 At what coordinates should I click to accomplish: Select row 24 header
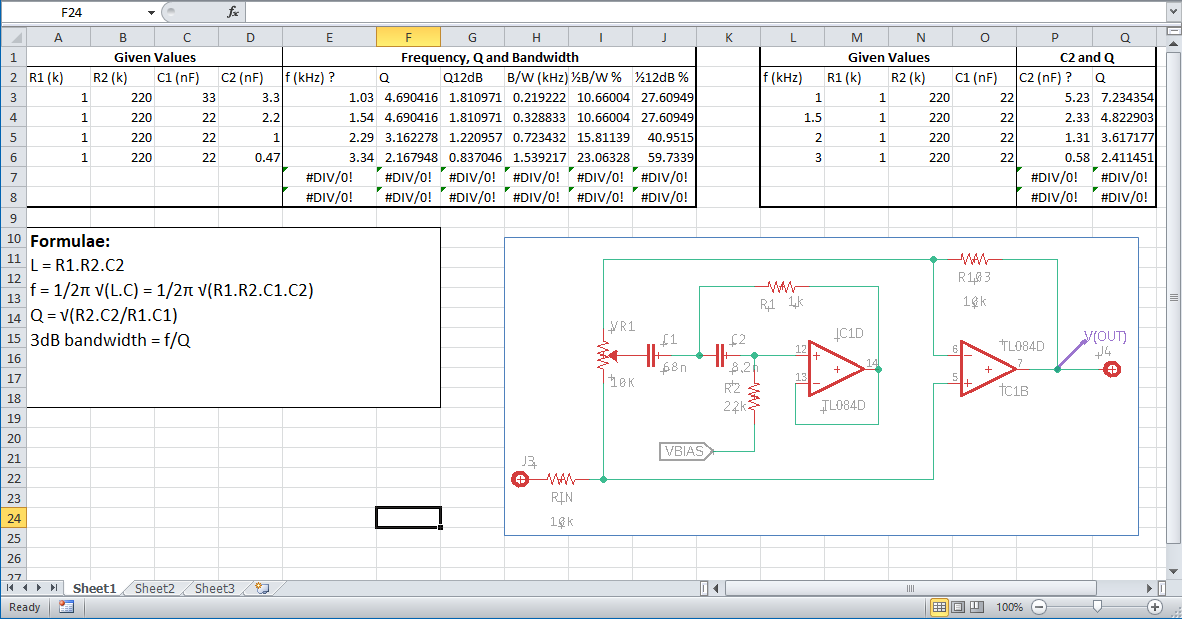pyautogui.click(x=14, y=519)
